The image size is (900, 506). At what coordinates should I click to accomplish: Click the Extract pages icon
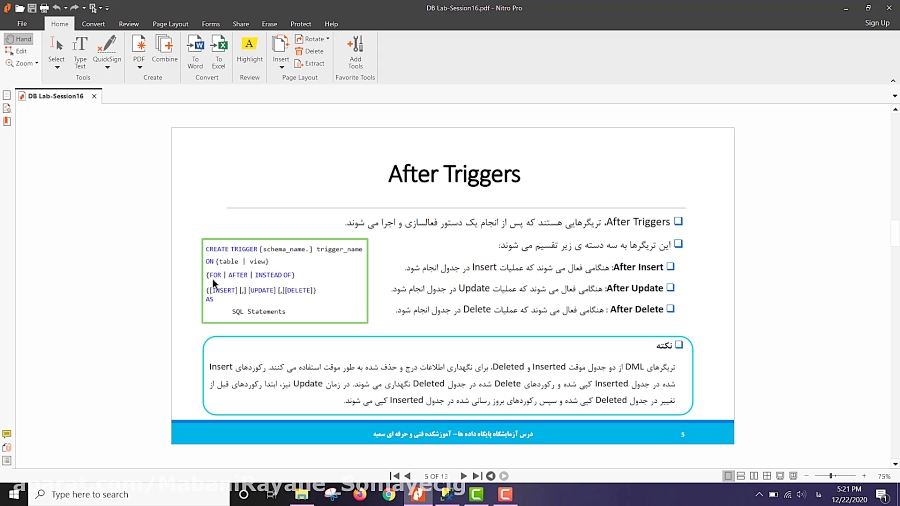309,63
